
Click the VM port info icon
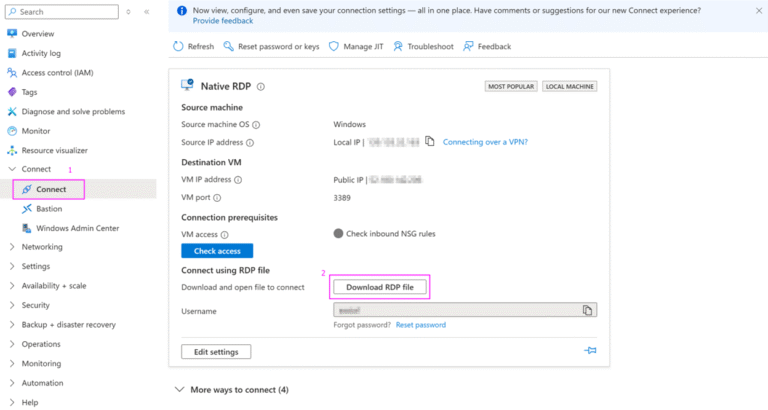pyautogui.click(x=217, y=198)
